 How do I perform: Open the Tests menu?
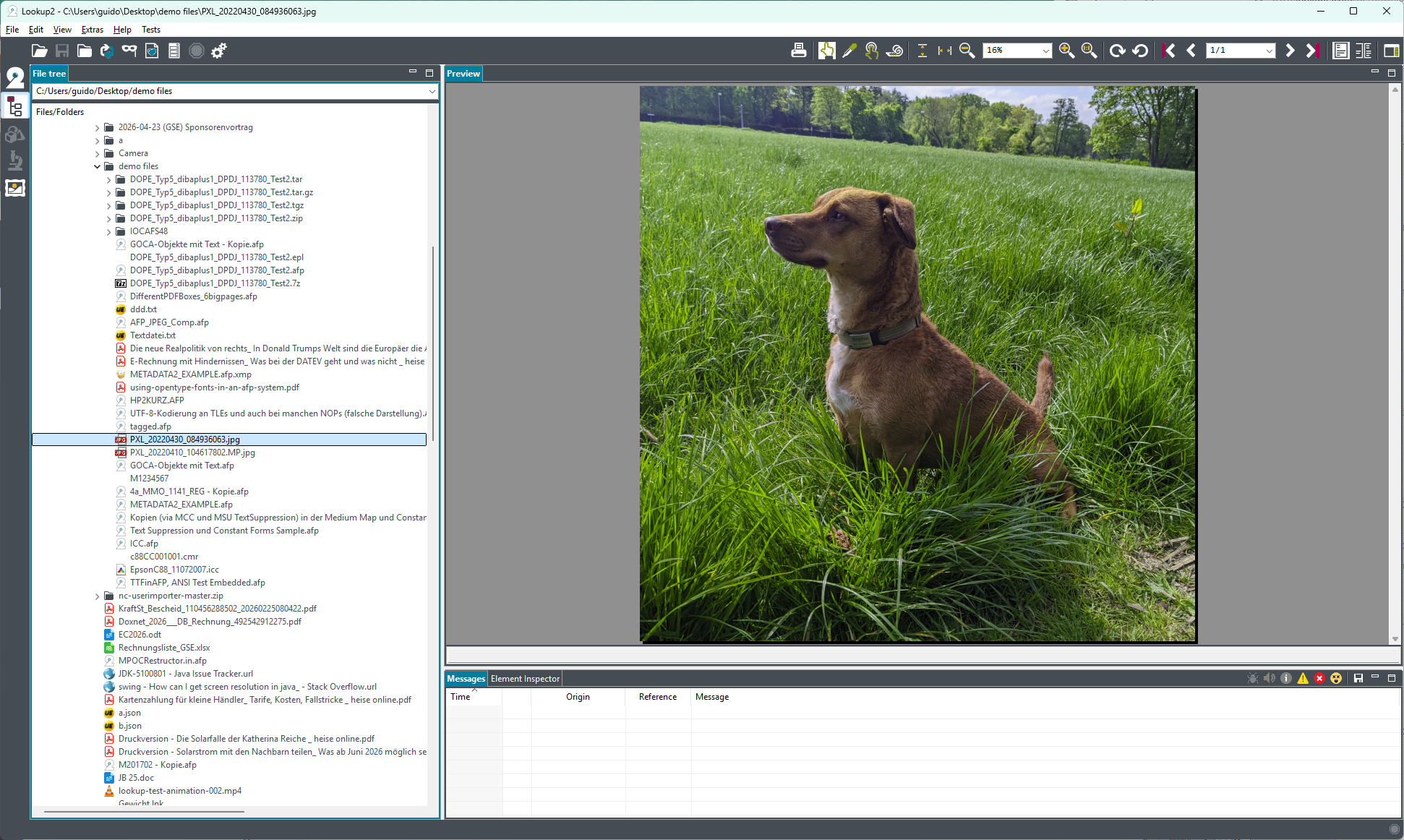(x=151, y=30)
